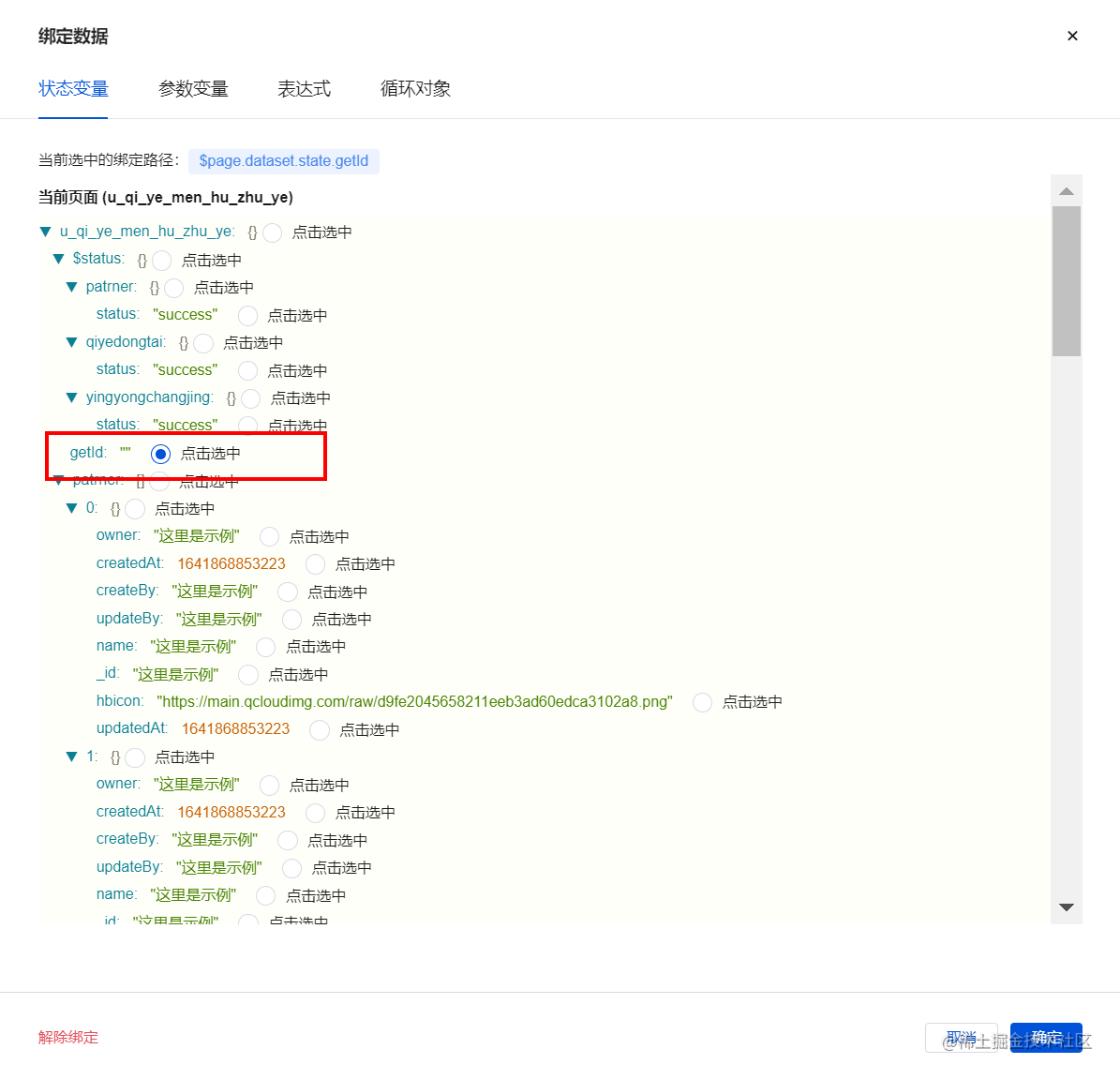Image resolution: width=1120 pixels, height=1079 pixels.
Task: Select radio for item 0 updatedAt
Action: point(320,730)
